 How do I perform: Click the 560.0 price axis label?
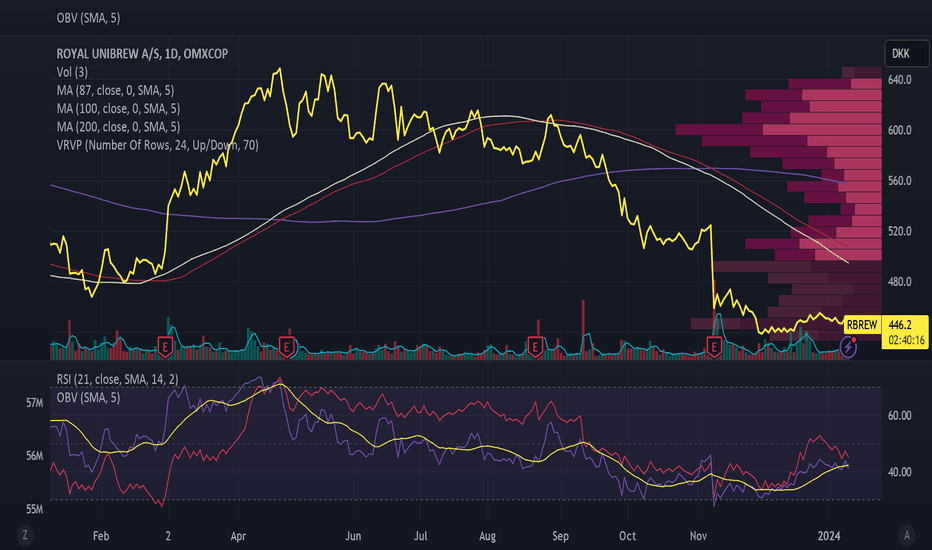click(899, 181)
